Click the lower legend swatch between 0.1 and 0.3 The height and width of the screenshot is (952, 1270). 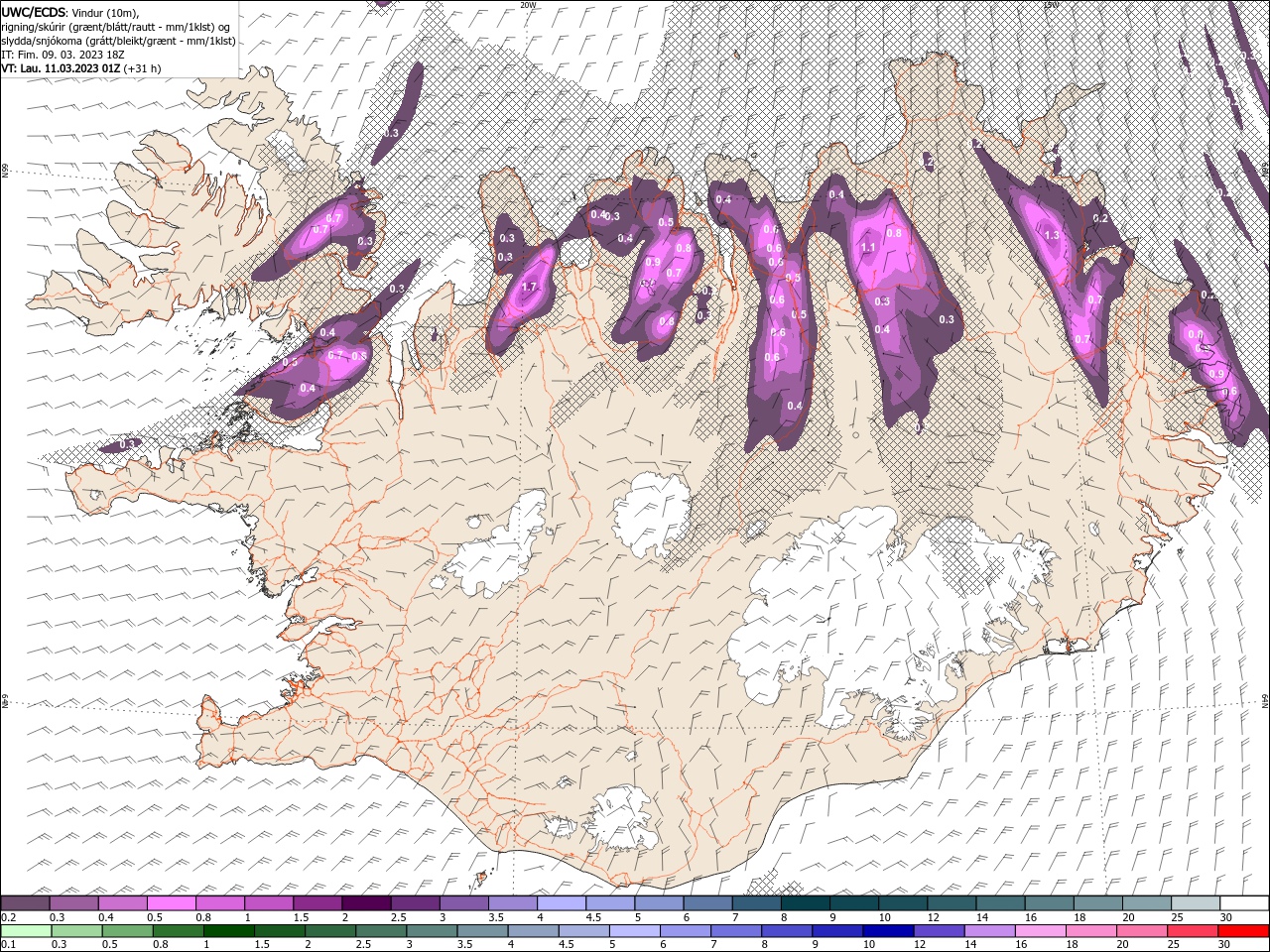point(26,931)
